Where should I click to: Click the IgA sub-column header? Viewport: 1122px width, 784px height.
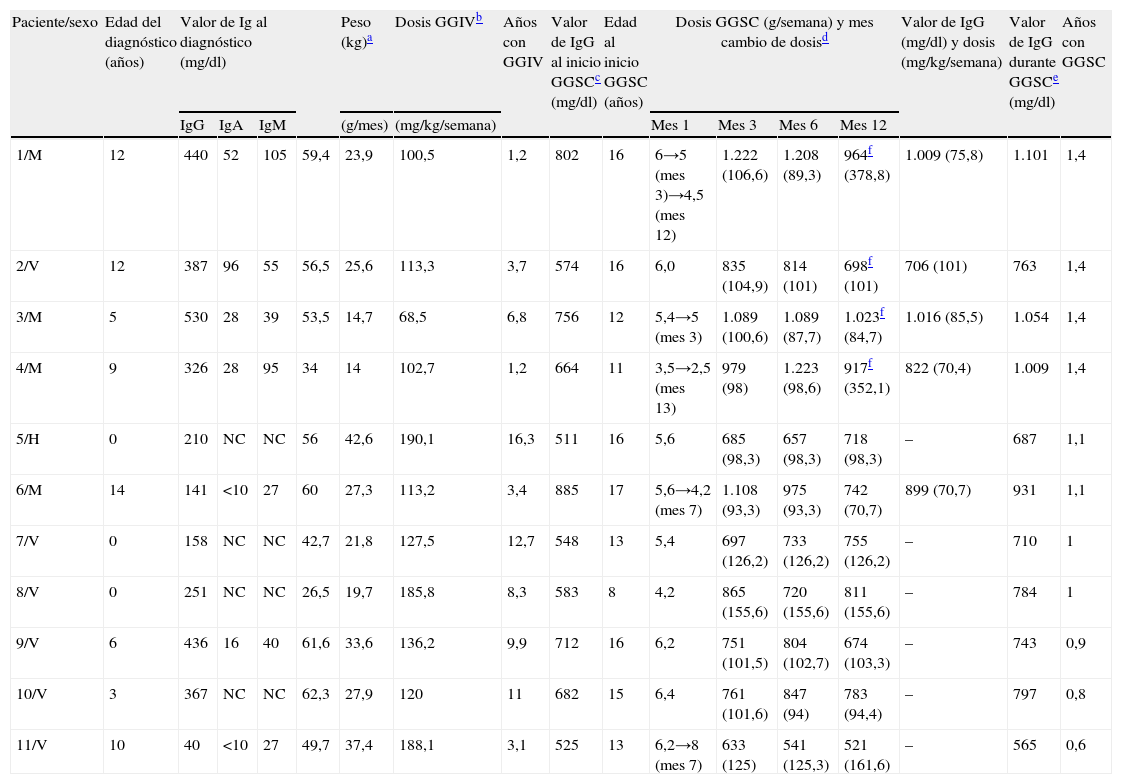coord(230,125)
